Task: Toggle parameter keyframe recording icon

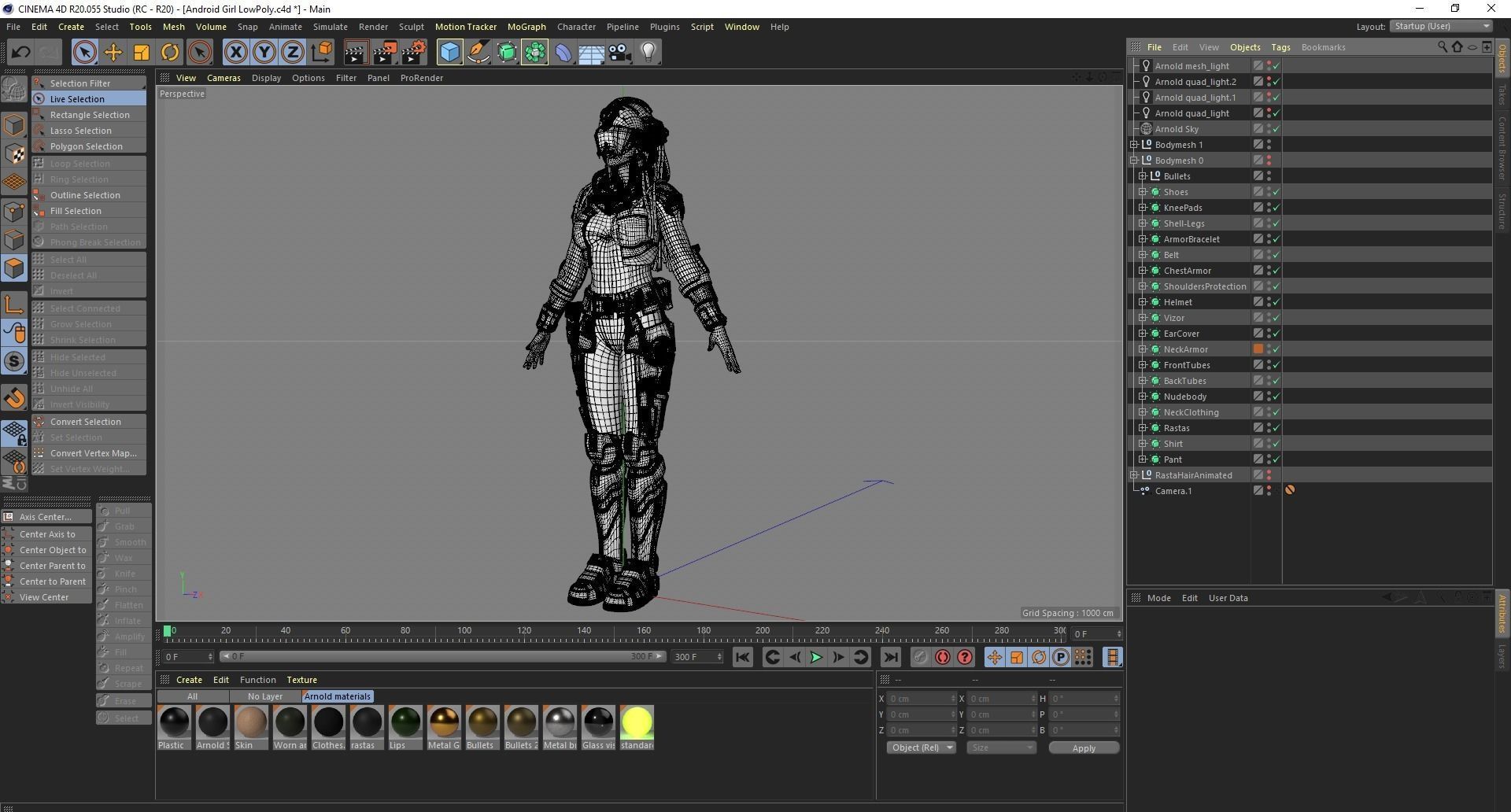Action: [1061, 657]
